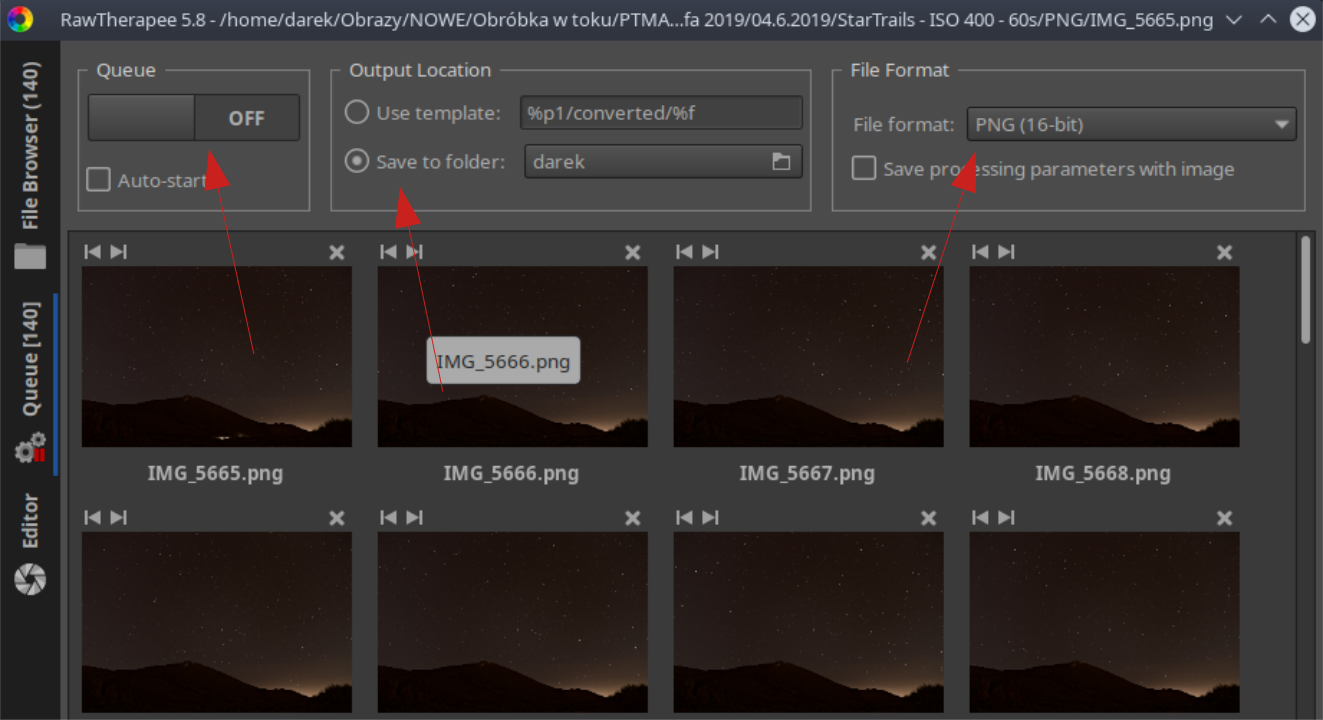Click the vertical queue scrollbar
This screenshot has width=1323, height=720.
pos(1306,290)
